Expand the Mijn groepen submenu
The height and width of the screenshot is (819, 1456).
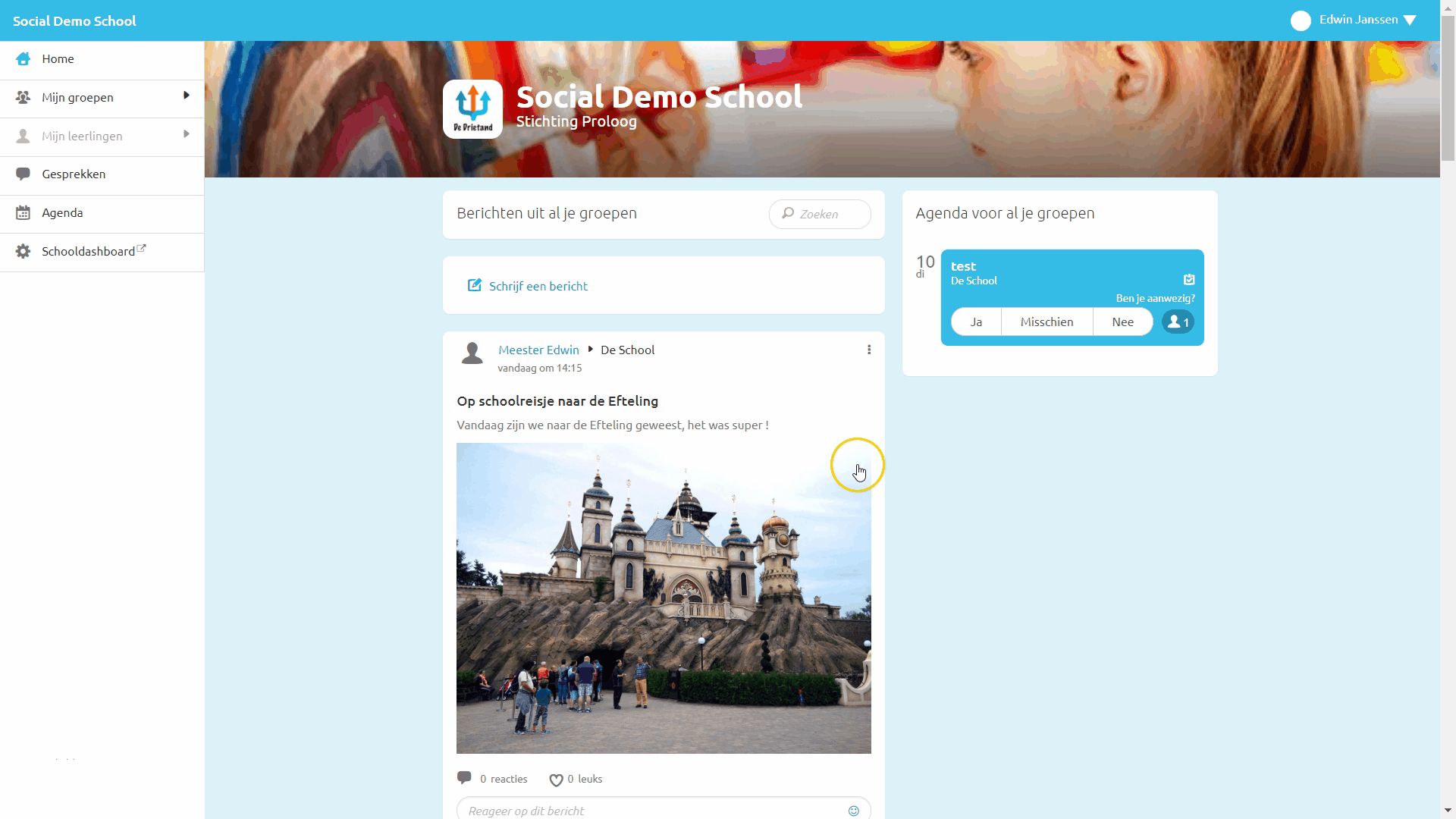click(186, 96)
